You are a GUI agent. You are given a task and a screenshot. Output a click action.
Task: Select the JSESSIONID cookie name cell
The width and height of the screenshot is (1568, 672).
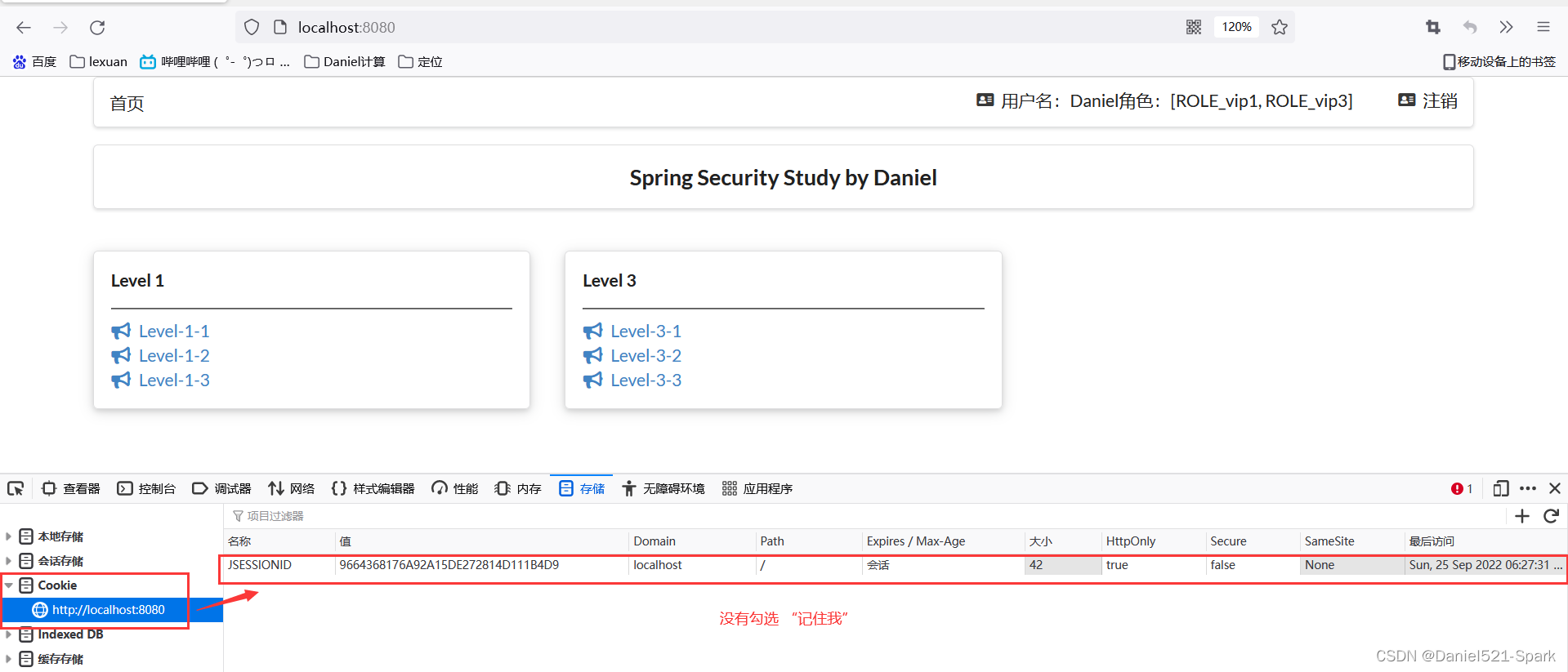[x=279, y=565]
